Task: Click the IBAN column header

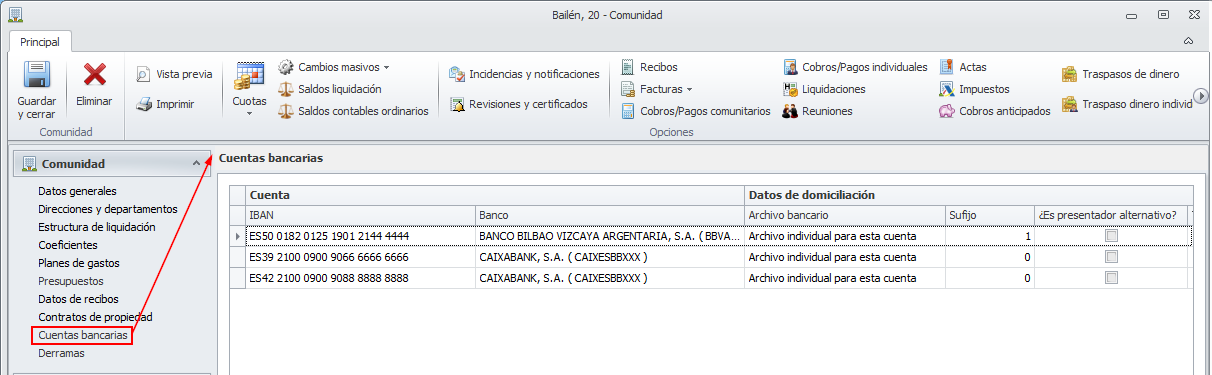Action: [x=360, y=215]
